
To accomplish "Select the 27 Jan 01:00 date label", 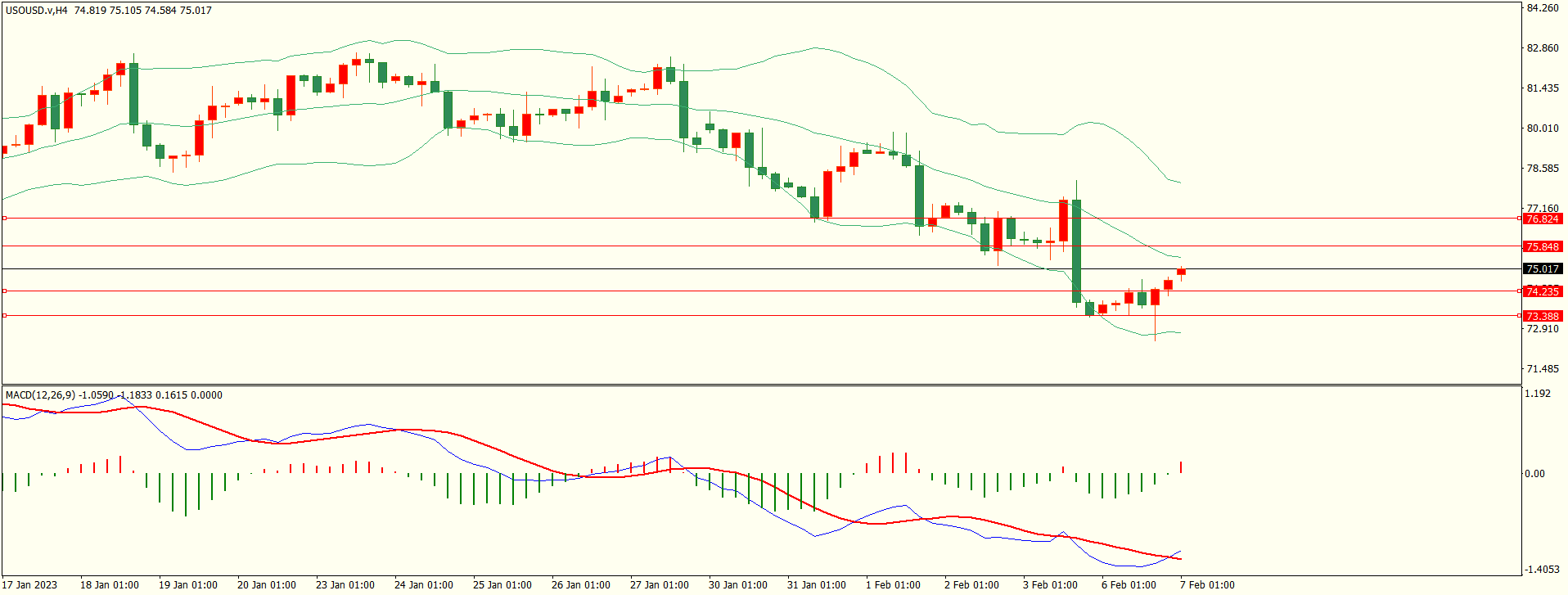I will [x=659, y=585].
